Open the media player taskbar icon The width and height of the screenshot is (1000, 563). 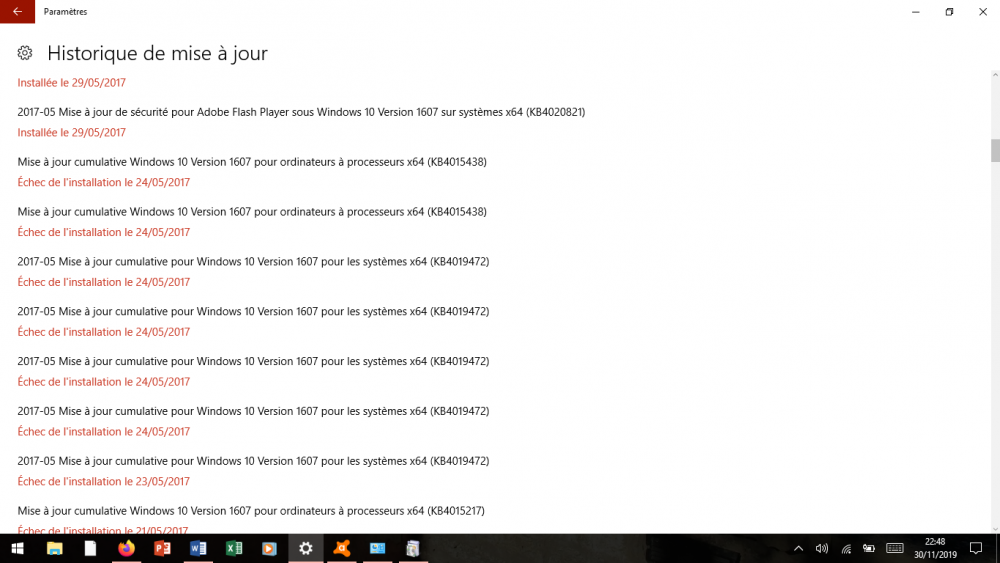pyautogui.click(x=270, y=548)
